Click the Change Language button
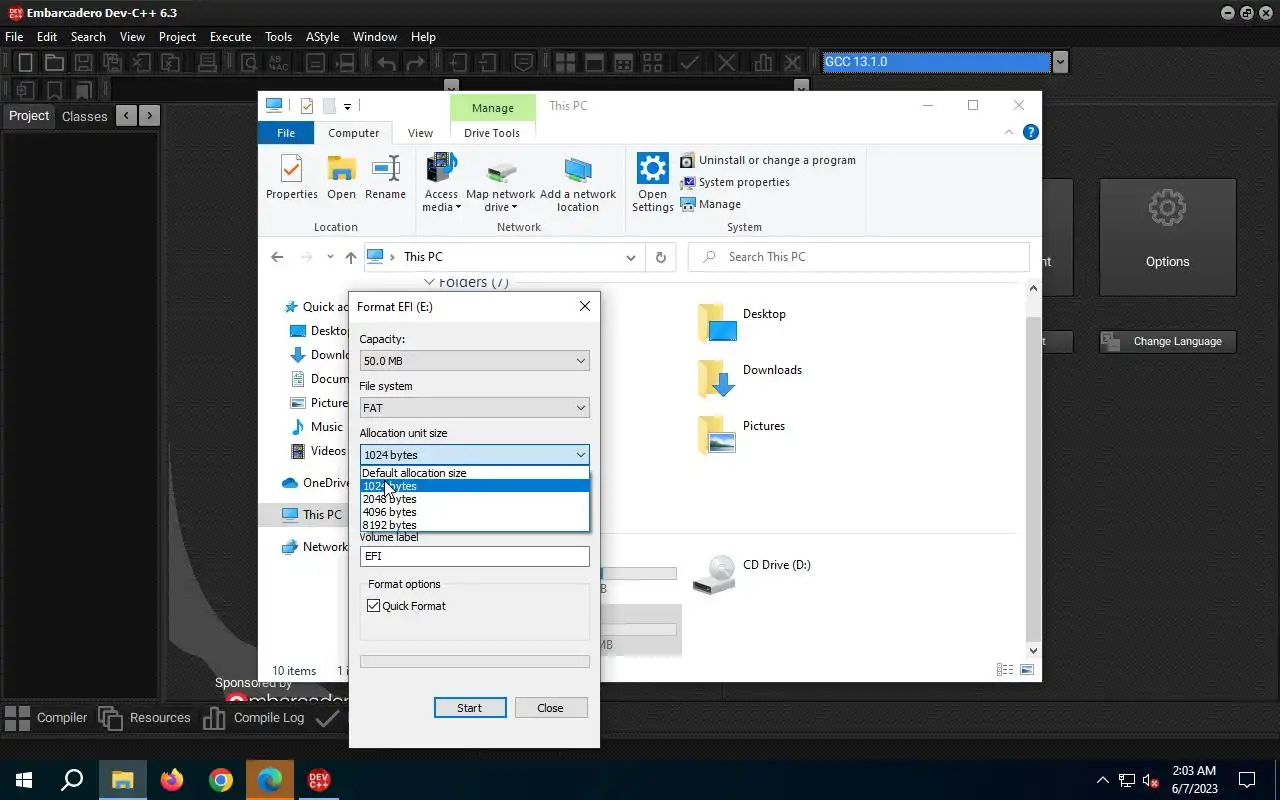Viewport: 1280px width, 800px height. click(x=1167, y=341)
